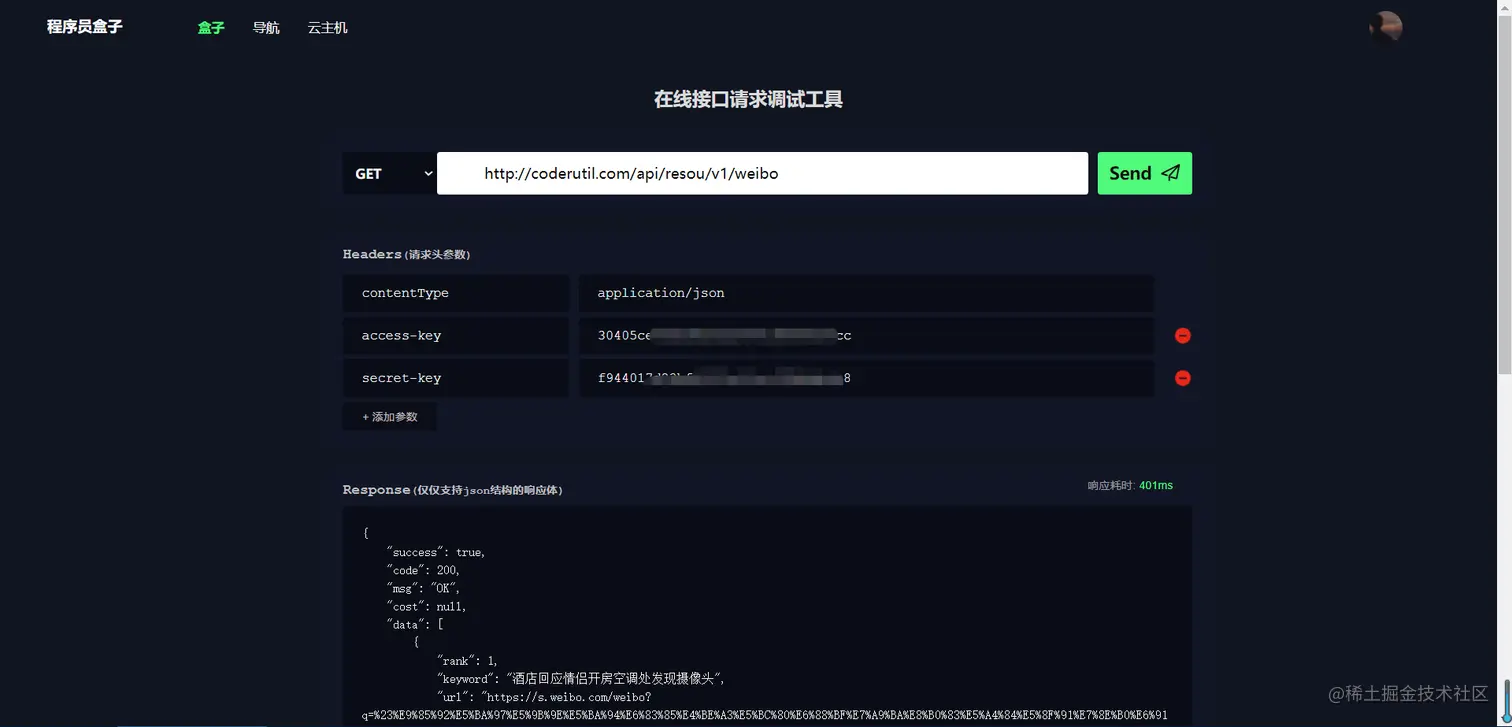This screenshot has height=727, width=1512.
Task: Click the "msg": "OK" line
Action: [x=423, y=588]
